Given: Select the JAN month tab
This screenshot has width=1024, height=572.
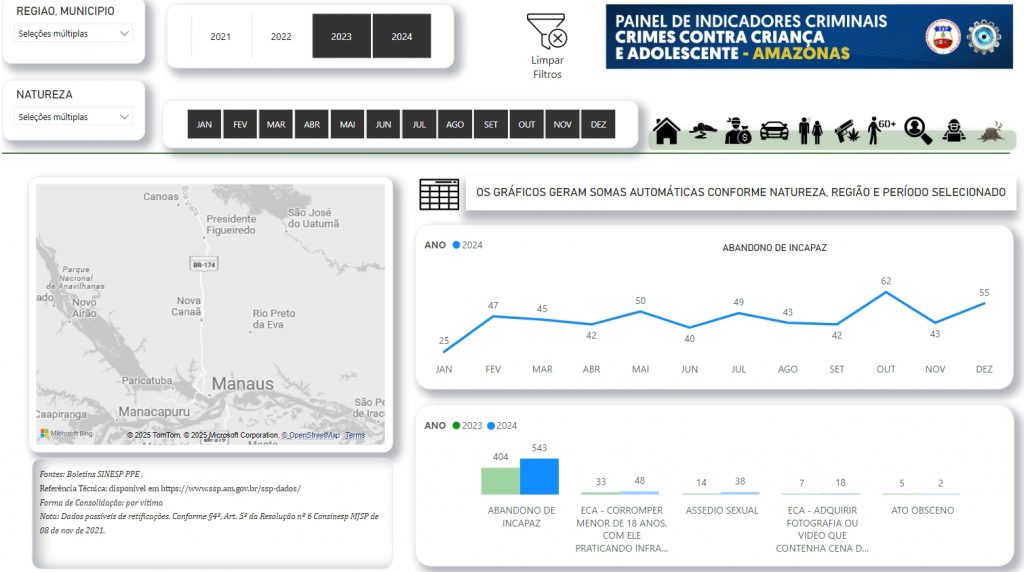Looking at the screenshot, I should (205, 125).
